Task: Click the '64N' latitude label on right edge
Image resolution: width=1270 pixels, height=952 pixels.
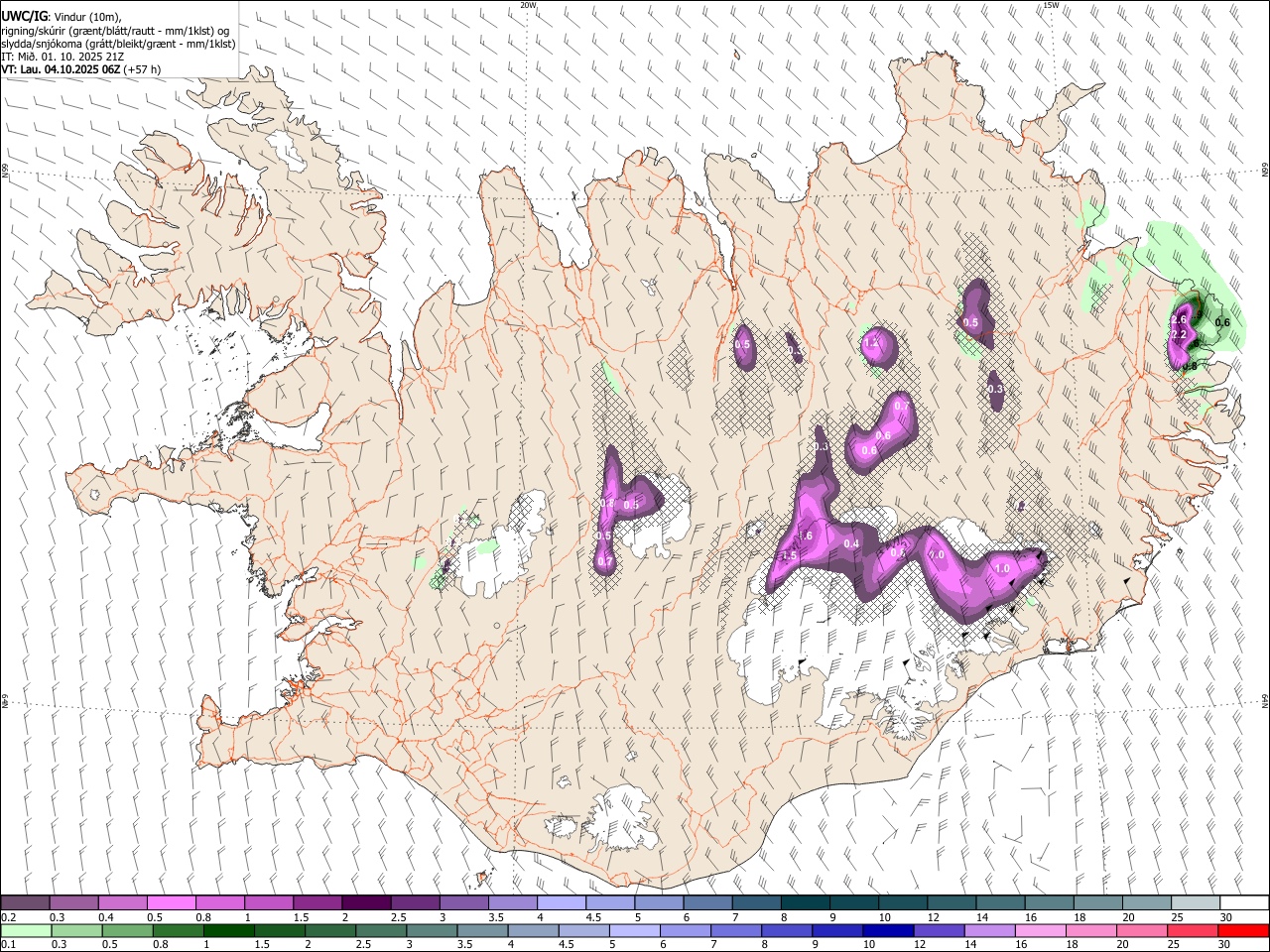Action: [x=1265, y=700]
